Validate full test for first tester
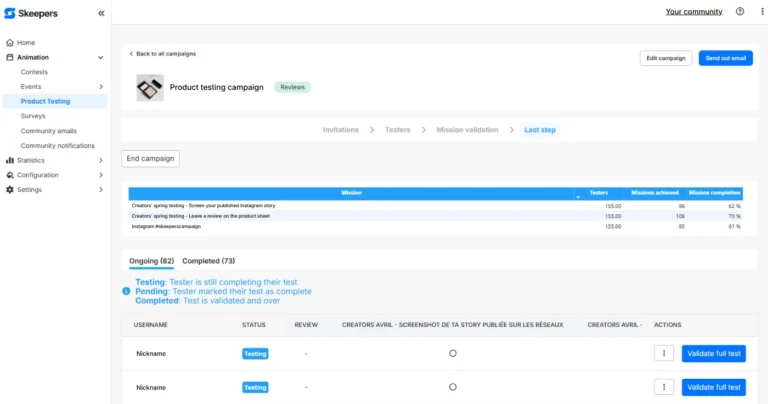This screenshot has height=404, width=768. pyautogui.click(x=714, y=354)
